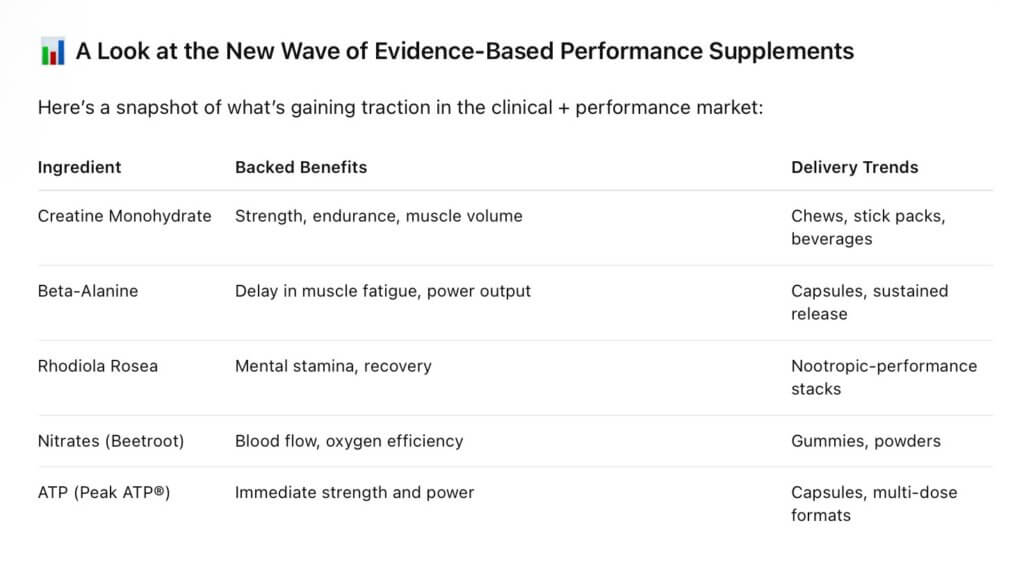
Task: Click the Nitrates (Beetroot) cell
Action: point(111,441)
